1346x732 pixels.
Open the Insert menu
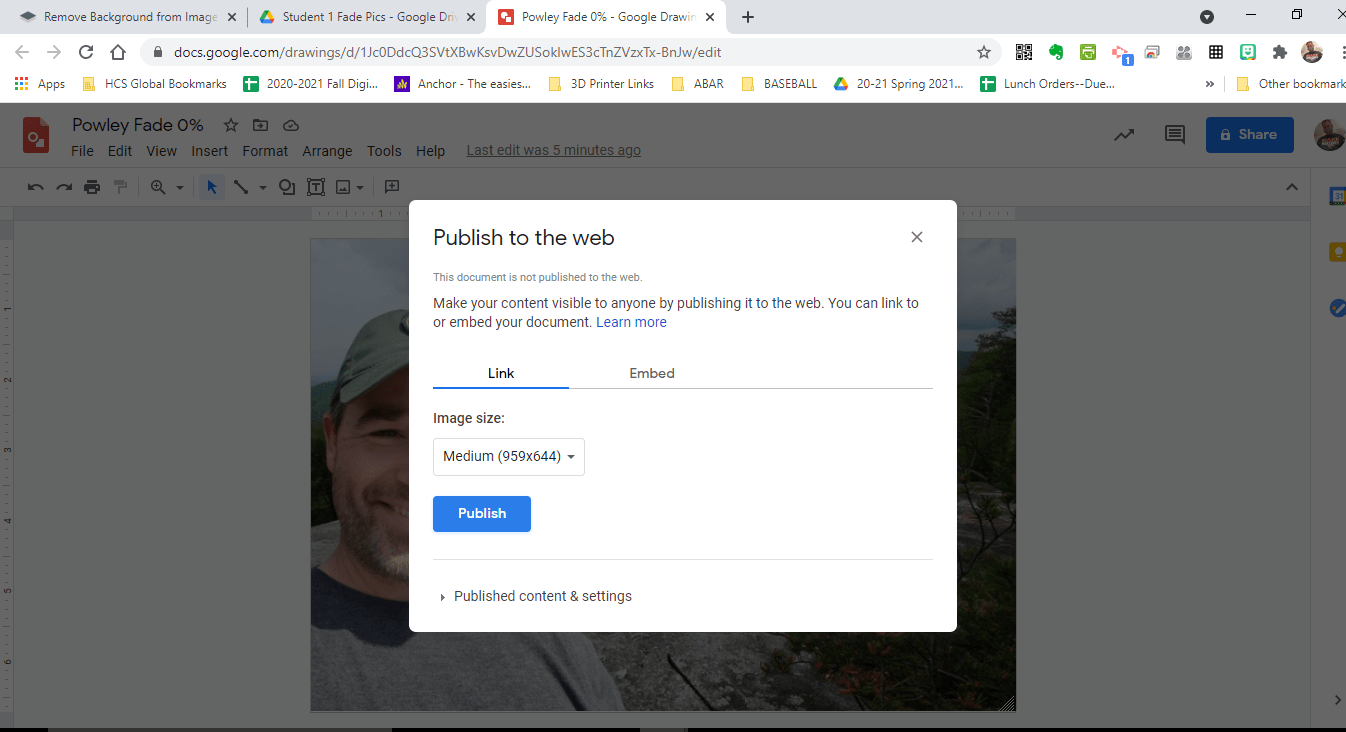[209, 150]
